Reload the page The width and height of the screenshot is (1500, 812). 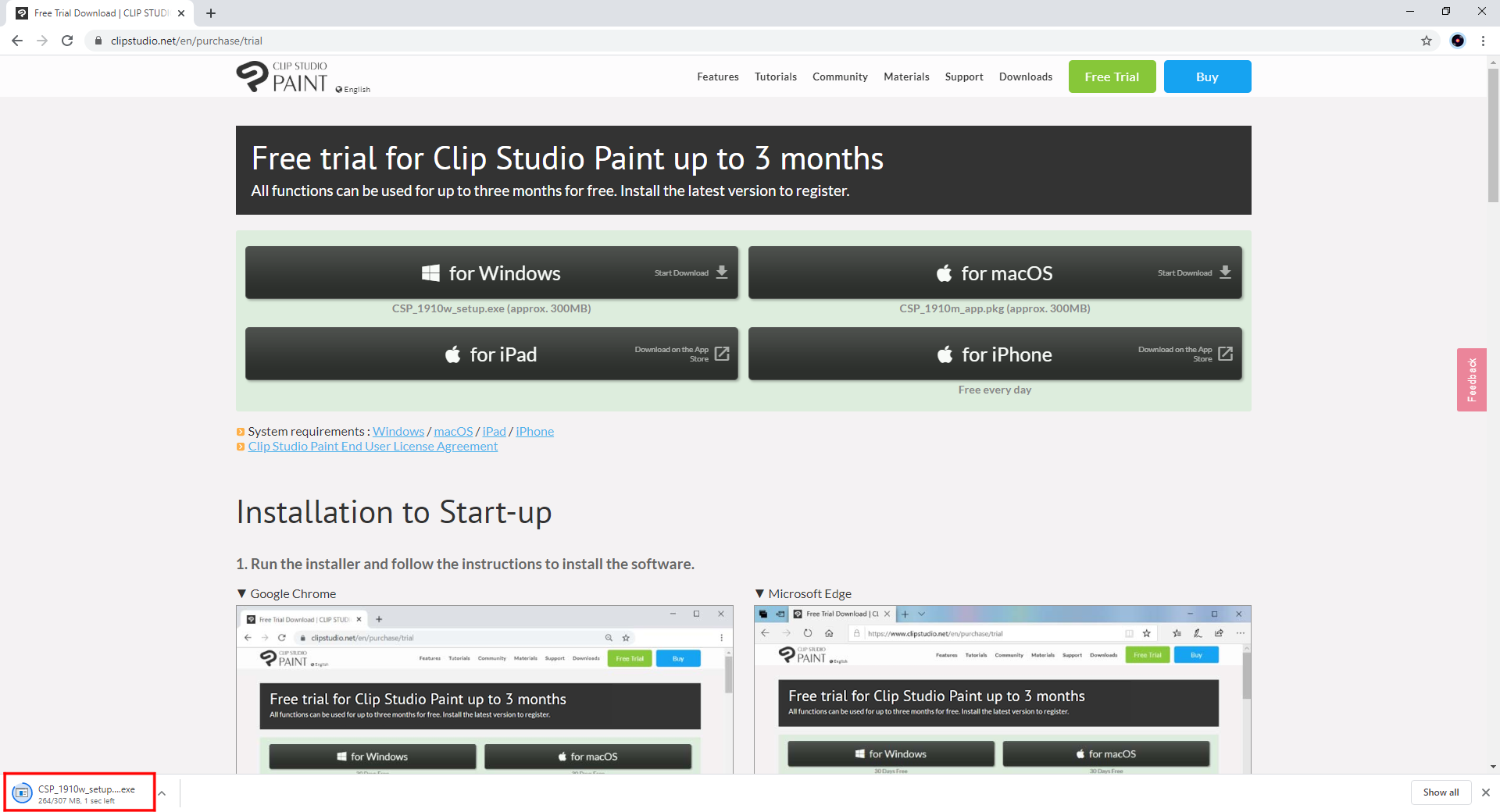tap(67, 41)
